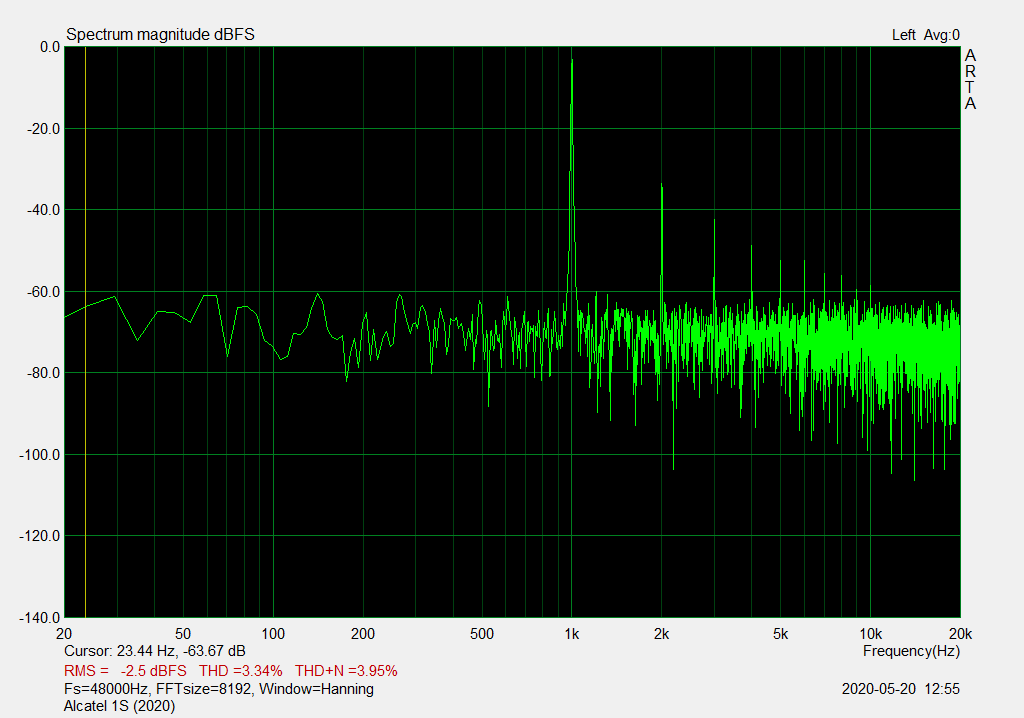The image size is (1024, 718).
Task: Click the '20' frequency axis label
Action: [x=64, y=634]
